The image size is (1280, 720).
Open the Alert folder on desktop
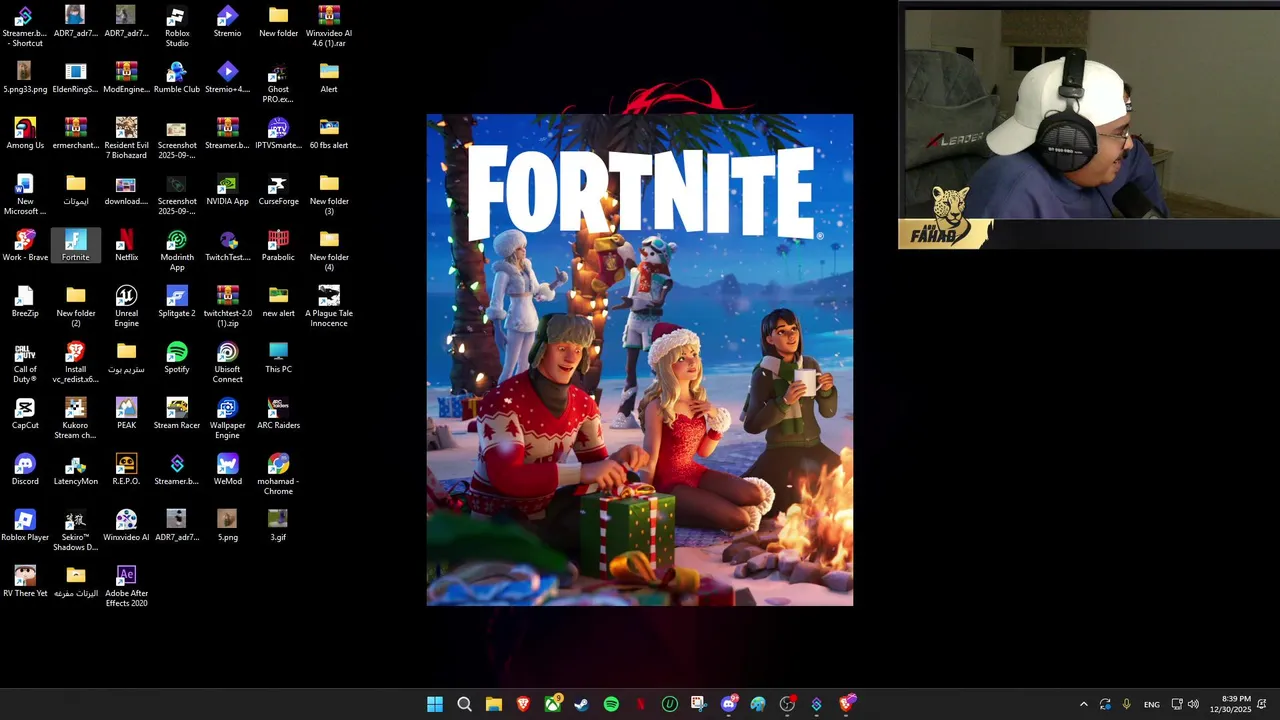pyautogui.click(x=329, y=77)
